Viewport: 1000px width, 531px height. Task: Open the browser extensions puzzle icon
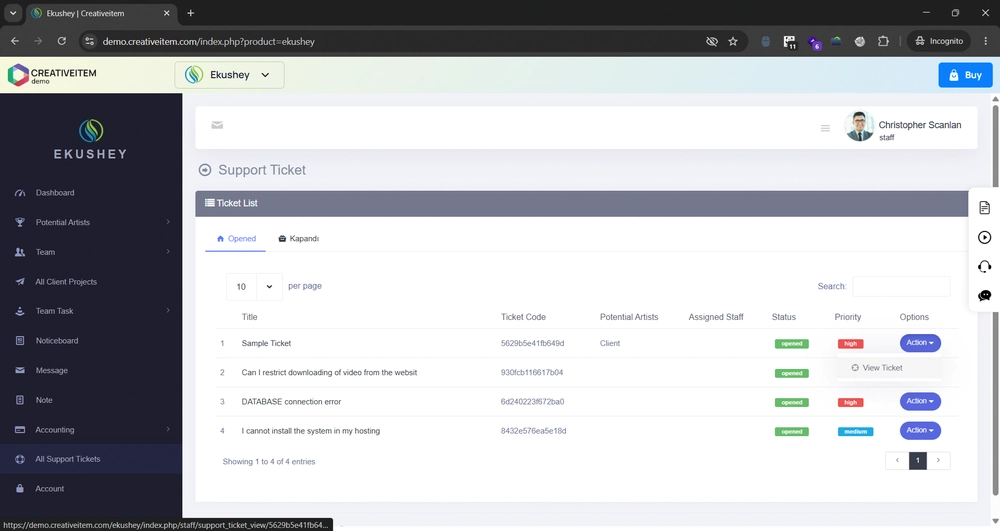click(x=883, y=41)
